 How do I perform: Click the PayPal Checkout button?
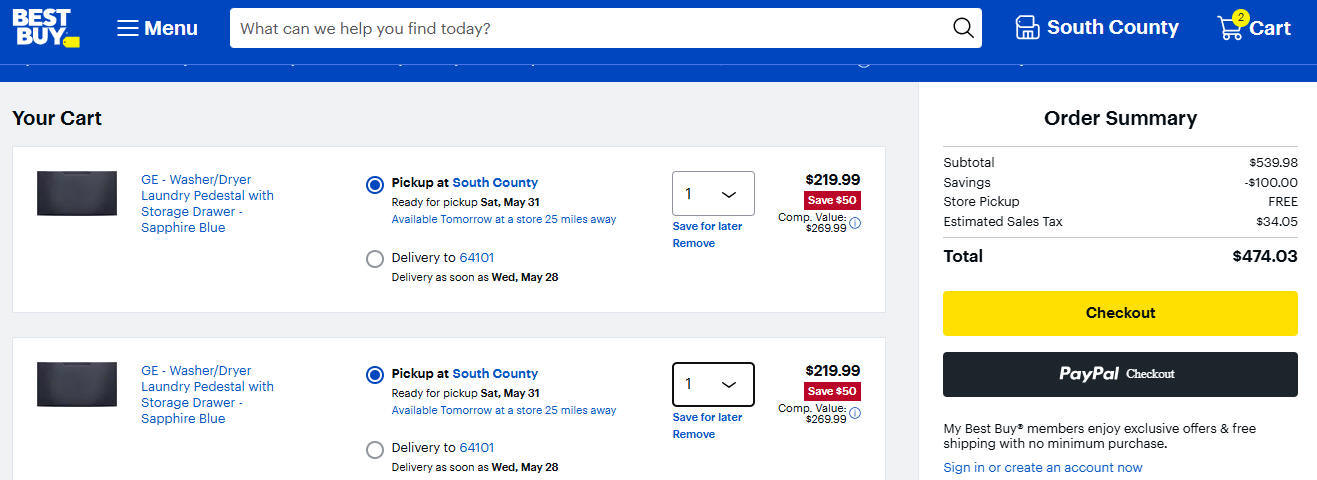(1120, 374)
